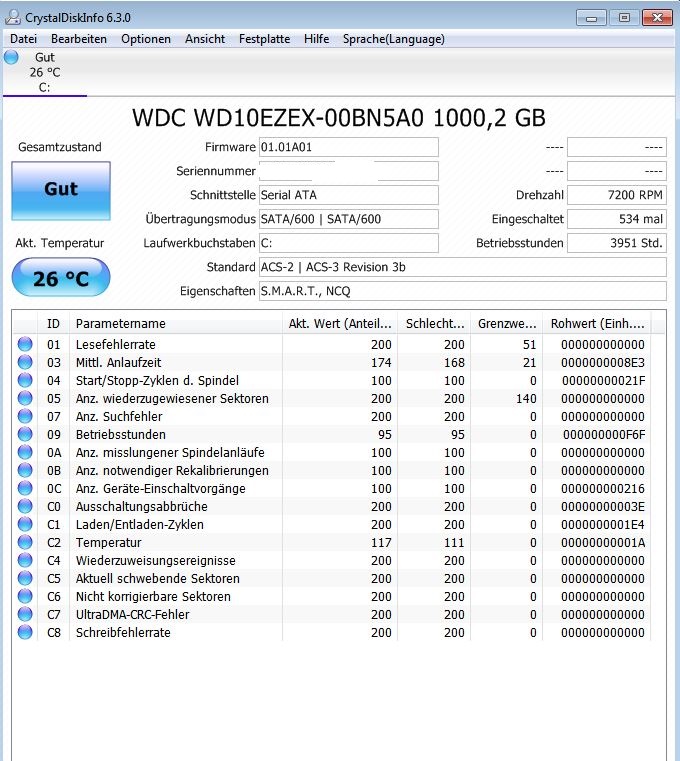The width and height of the screenshot is (680, 761).
Task: Click status icon of ID 09 Betriebsstunden row
Action: point(25,434)
